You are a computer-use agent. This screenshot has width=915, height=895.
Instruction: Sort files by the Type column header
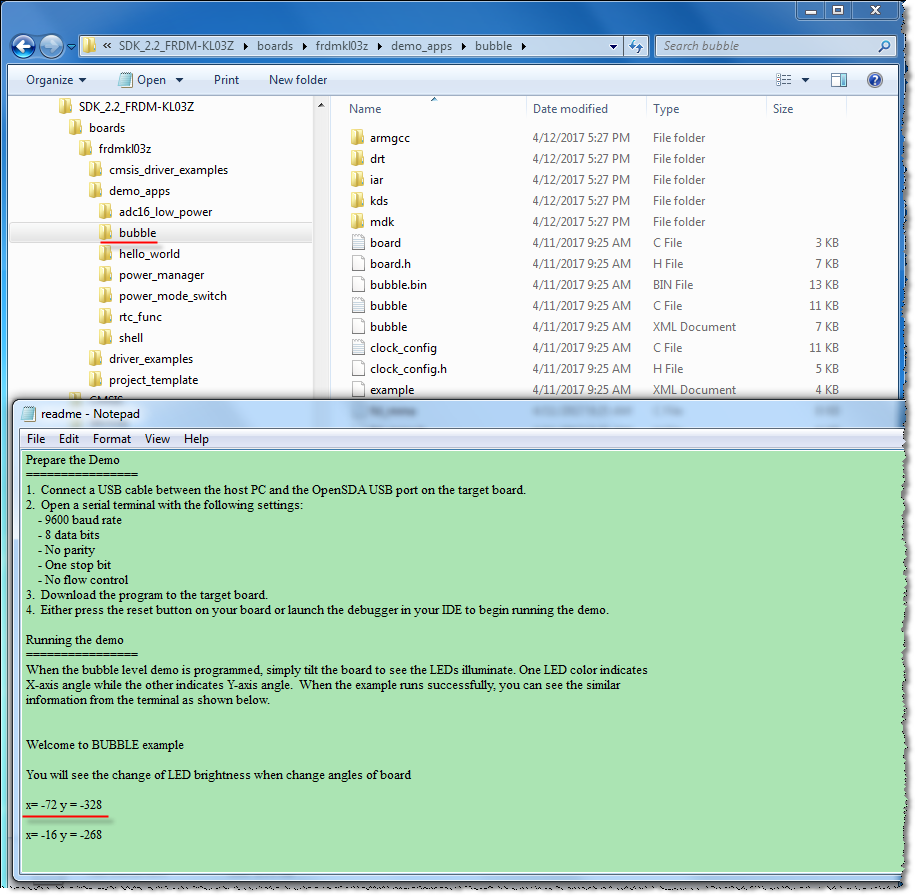(x=666, y=109)
